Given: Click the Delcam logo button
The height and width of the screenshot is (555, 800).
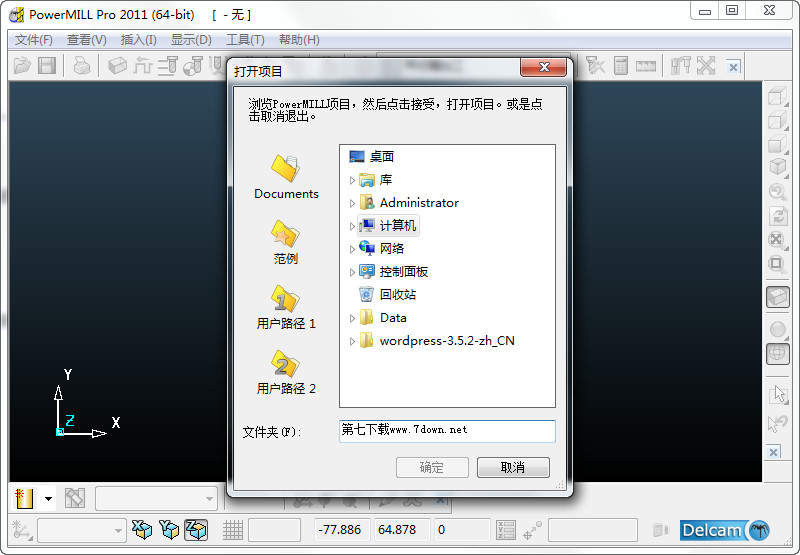Looking at the screenshot, I should tap(725, 531).
